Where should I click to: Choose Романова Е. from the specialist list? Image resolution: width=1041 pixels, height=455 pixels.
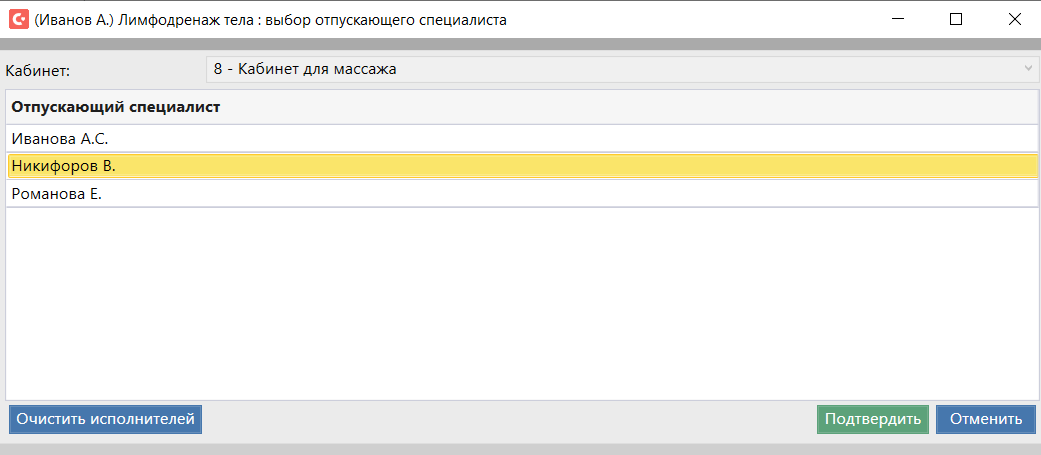coord(57,194)
